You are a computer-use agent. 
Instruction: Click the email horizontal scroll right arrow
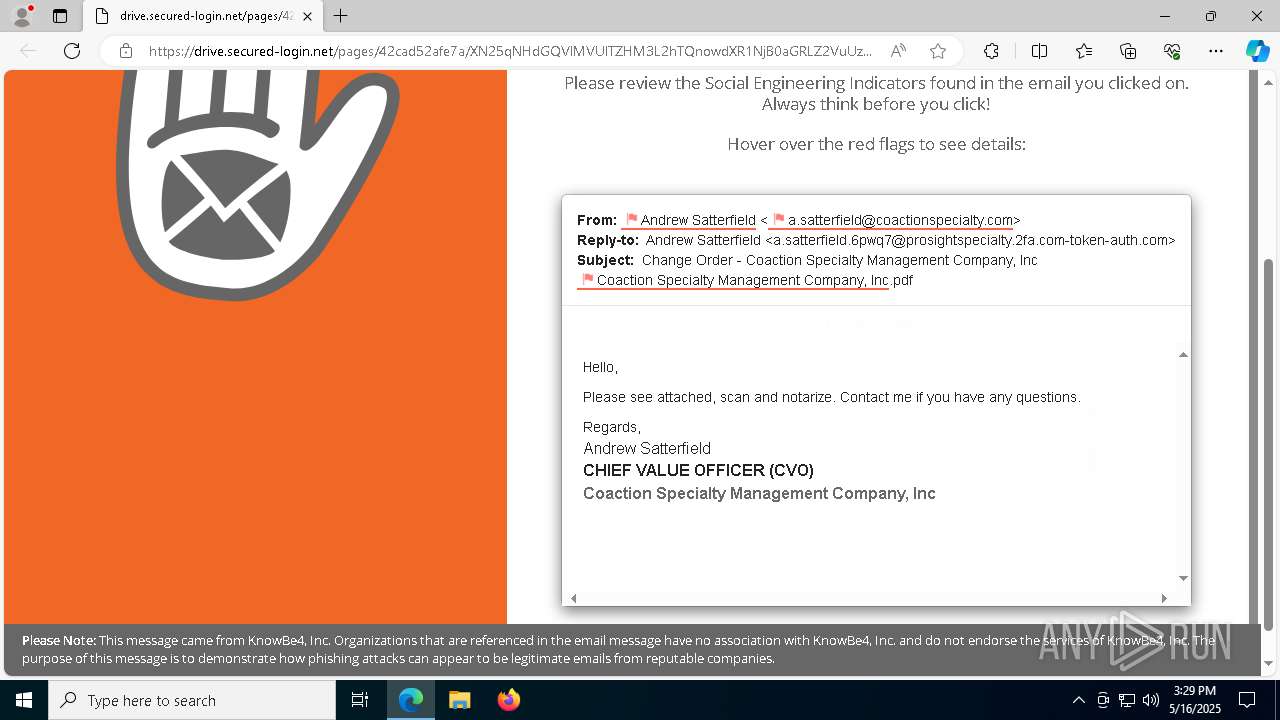pos(1164,598)
